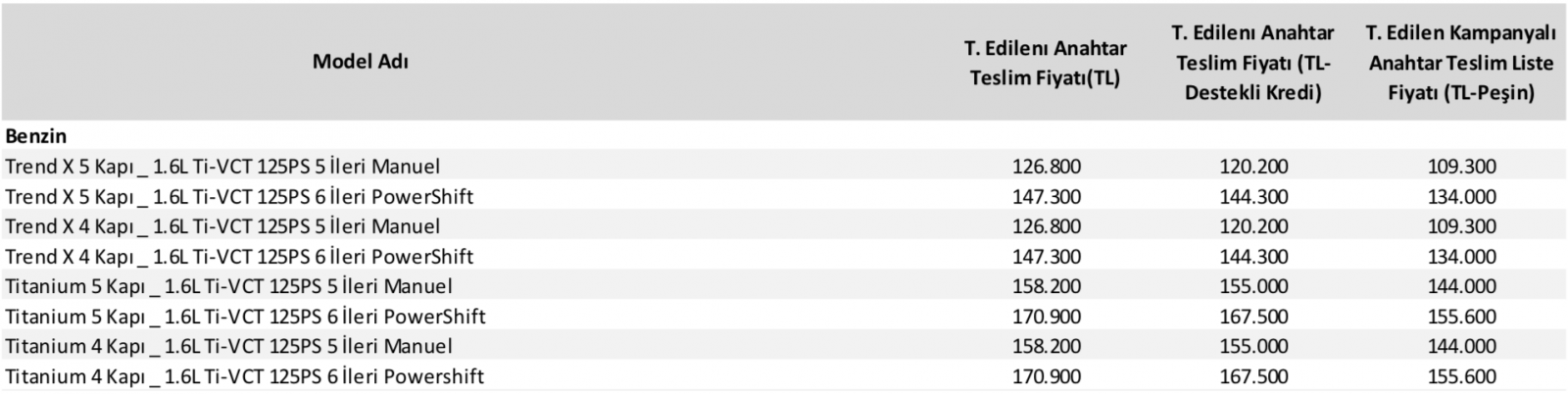Click 155.600 price for Titanium 4 Kapı Powershift
The image size is (1568, 394).
[x=1461, y=376]
